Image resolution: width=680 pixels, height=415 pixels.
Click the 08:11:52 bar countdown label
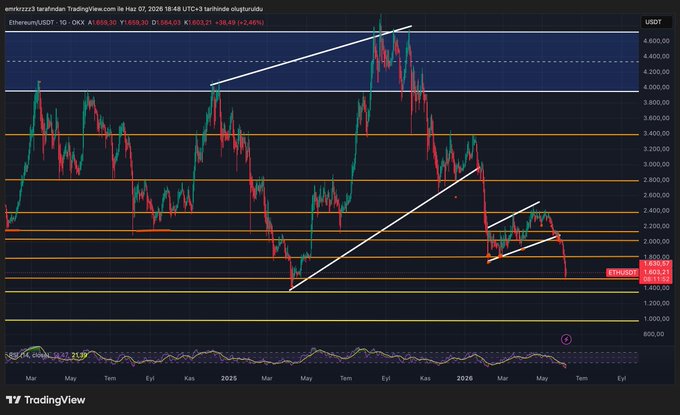(x=656, y=279)
